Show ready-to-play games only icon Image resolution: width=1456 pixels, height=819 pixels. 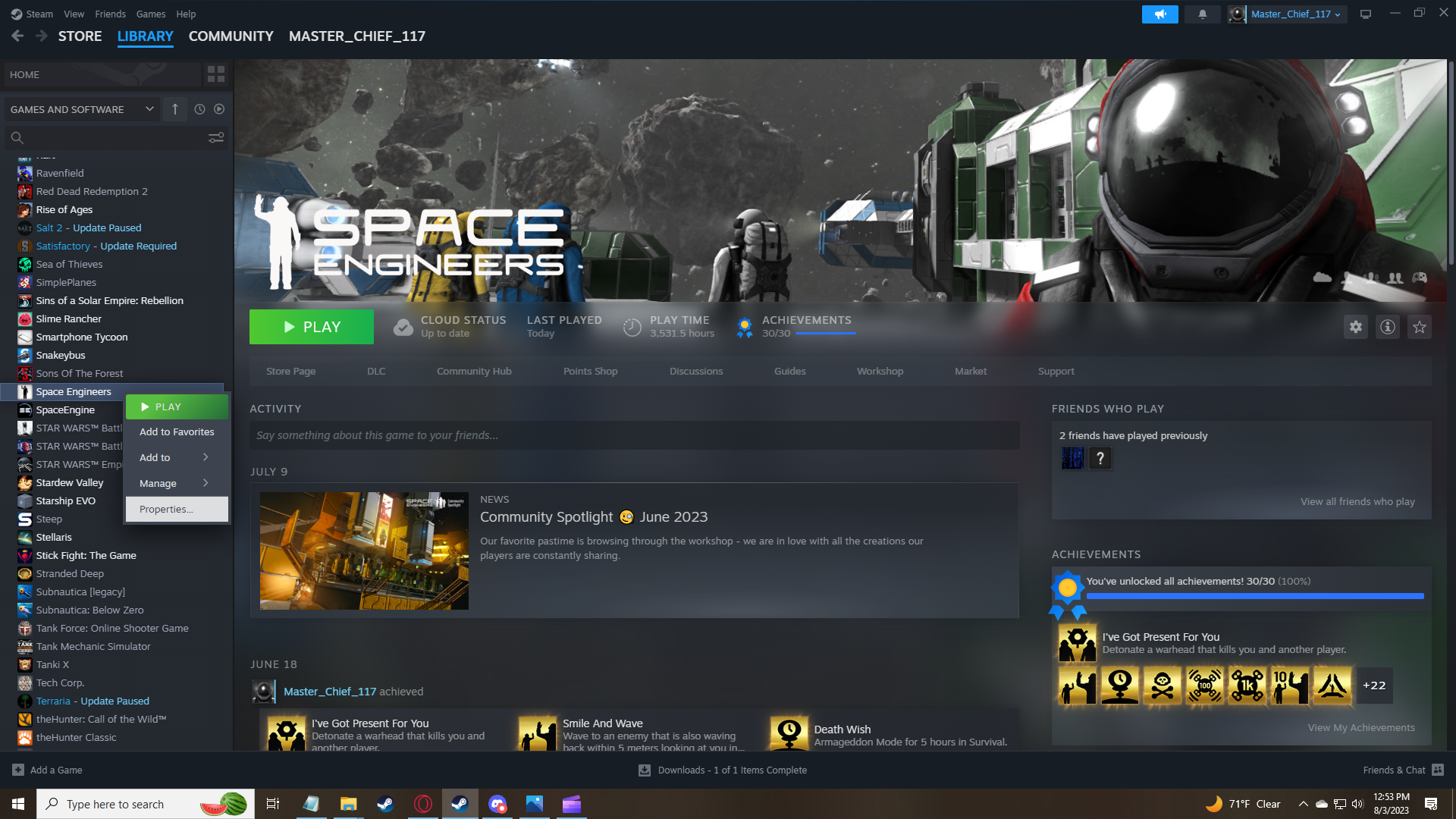click(219, 109)
